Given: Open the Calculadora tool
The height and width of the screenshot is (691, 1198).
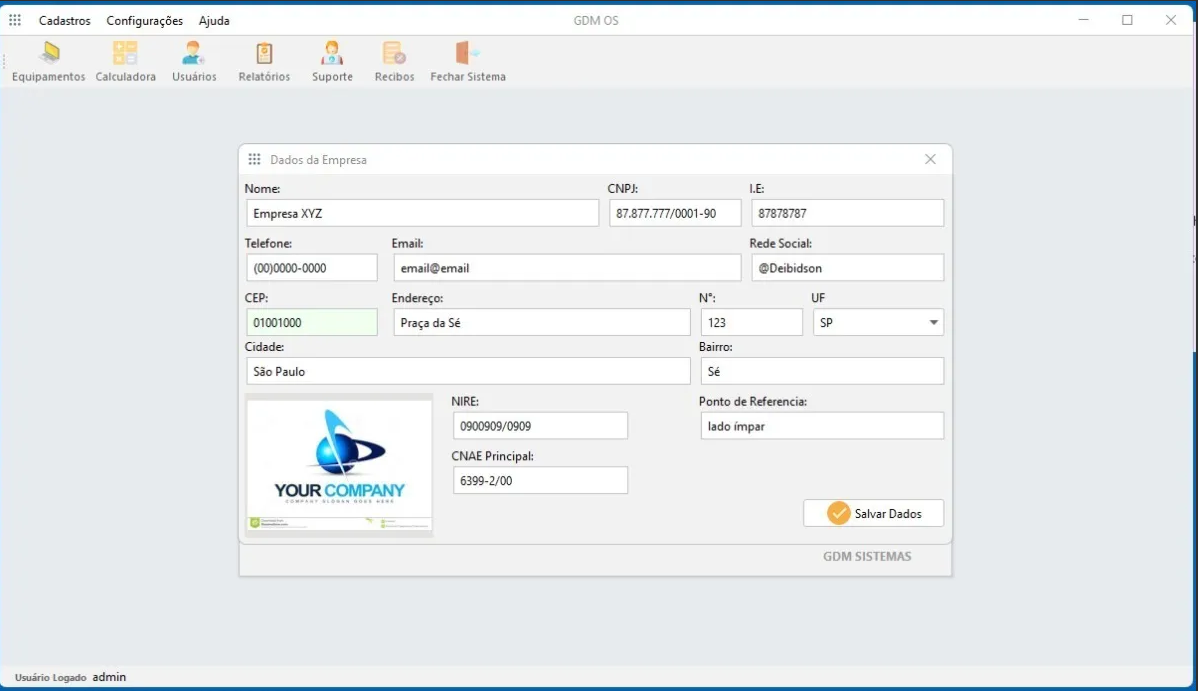Looking at the screenshot, I should tap(124, 60).
